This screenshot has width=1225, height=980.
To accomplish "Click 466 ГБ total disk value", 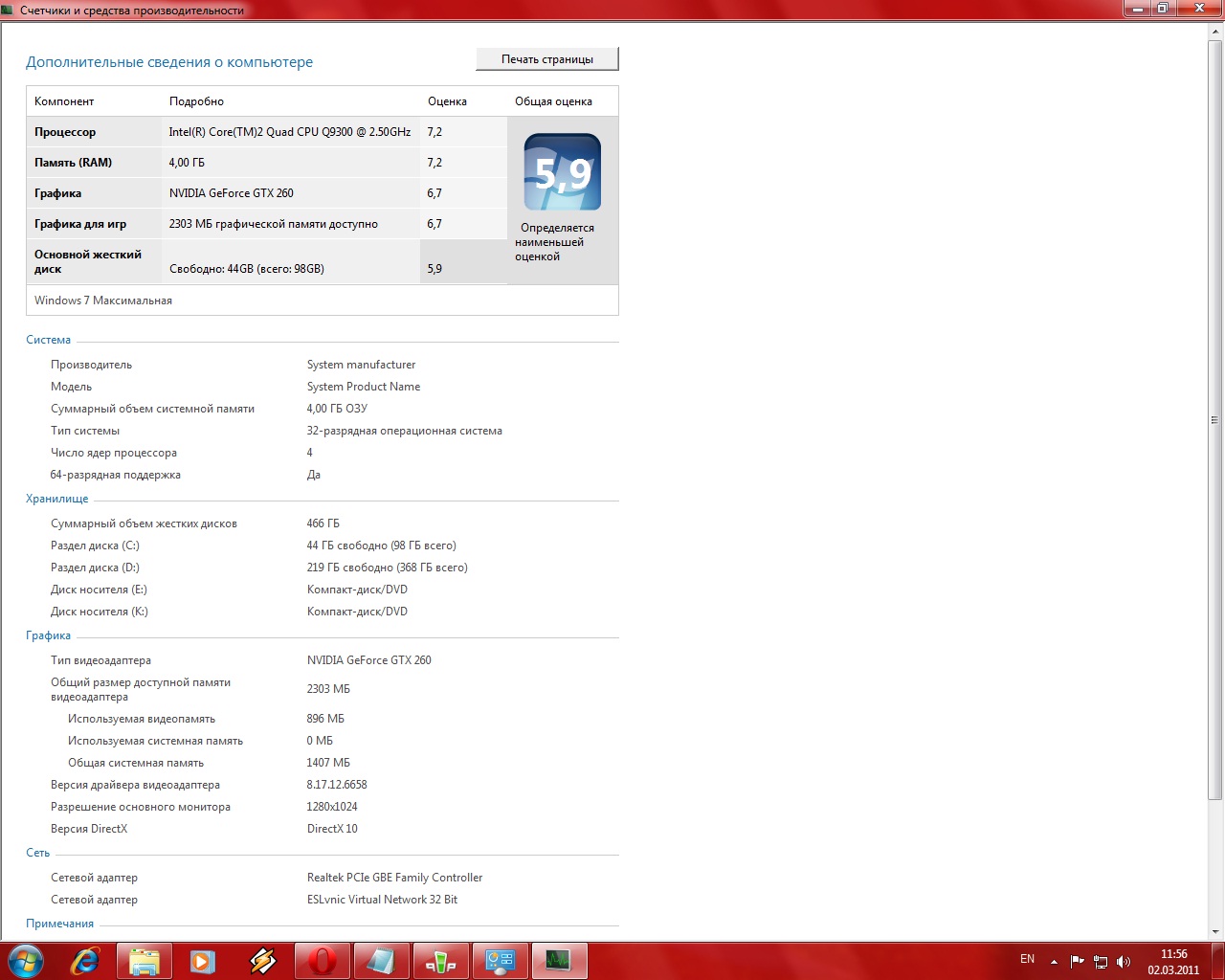I will (323, 523).
